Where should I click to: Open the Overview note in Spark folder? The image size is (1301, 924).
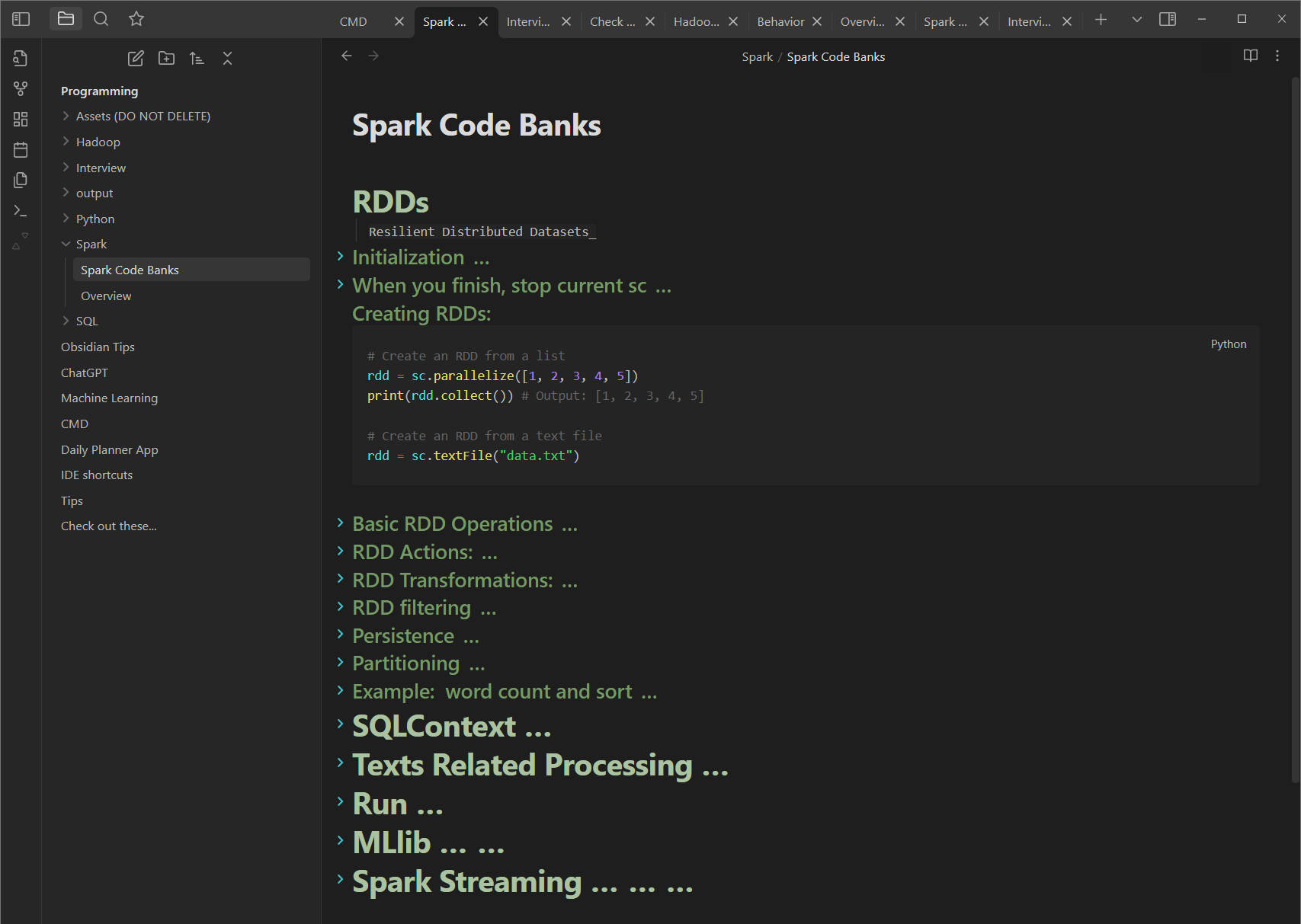click(106, 296)
